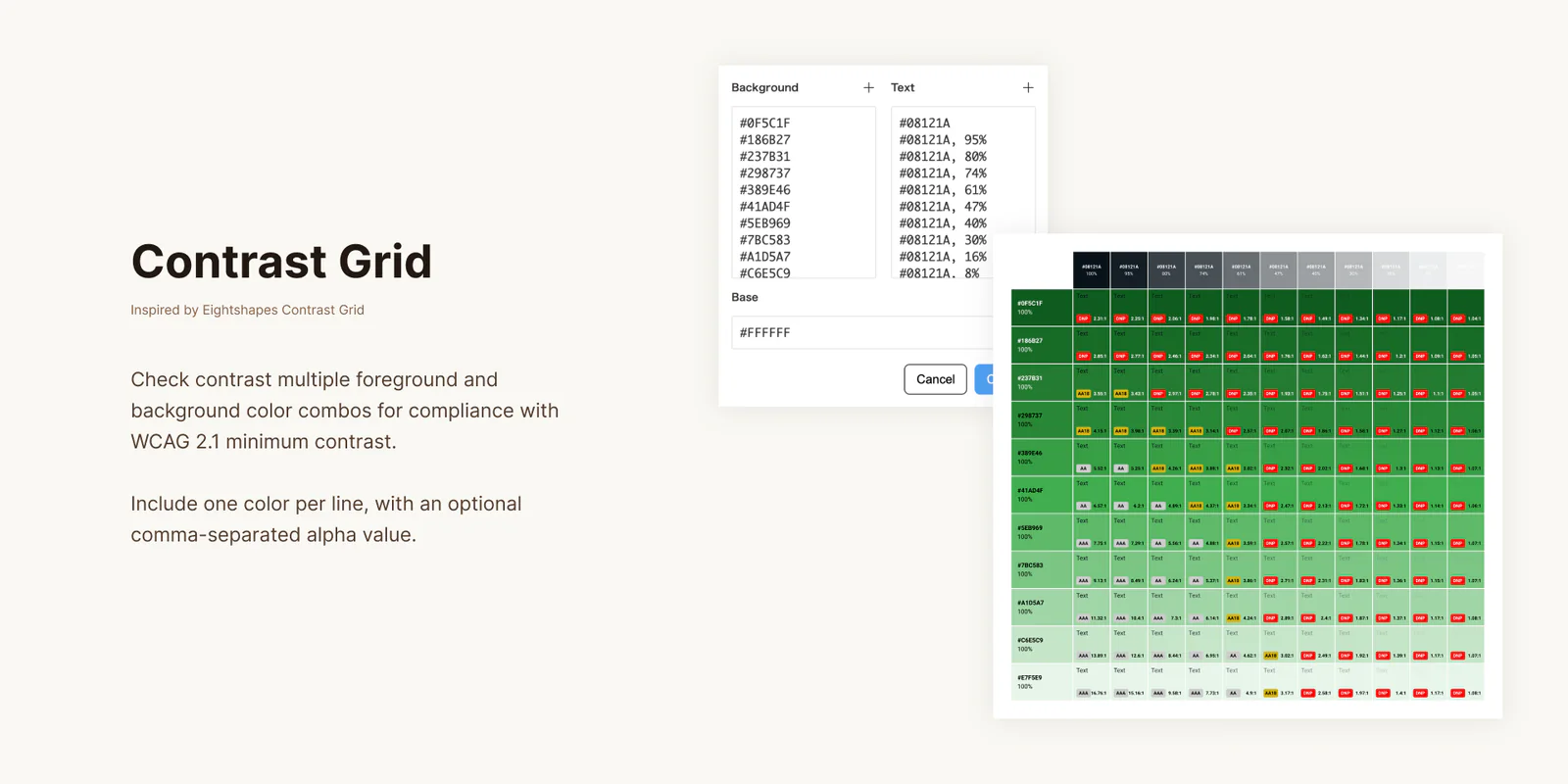The width and height of the screenshot is (1568, 784).
Task: Click the grid cell showing AA 5.52:1
Action: pyautogui.click(x=1092, y=458)
